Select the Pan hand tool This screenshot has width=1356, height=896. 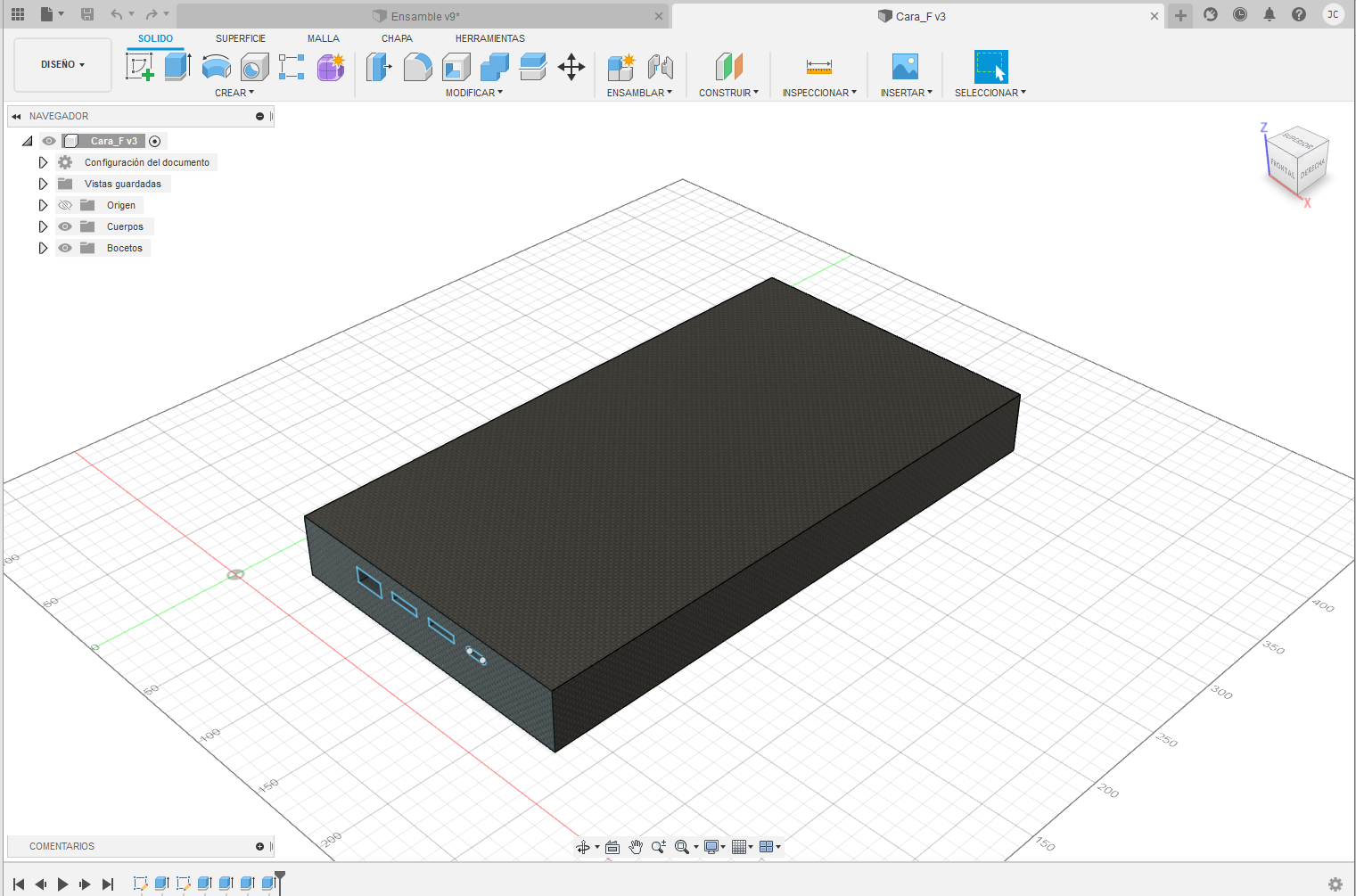[636, 847]
